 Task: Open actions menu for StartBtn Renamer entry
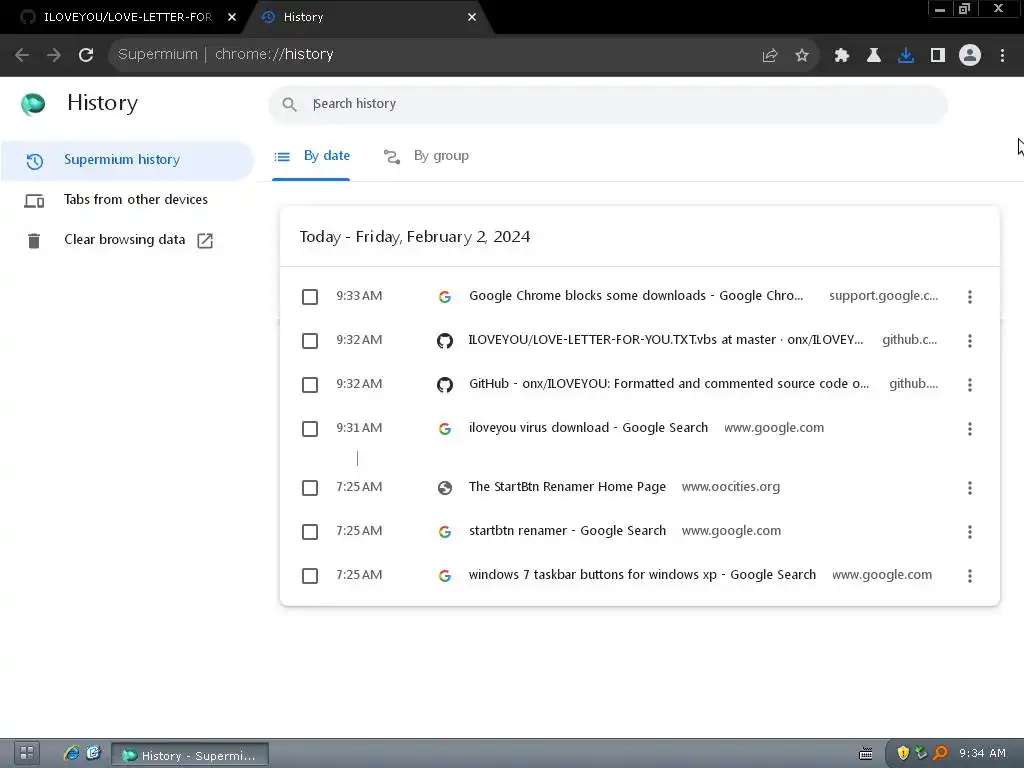[x=970, y=488]
